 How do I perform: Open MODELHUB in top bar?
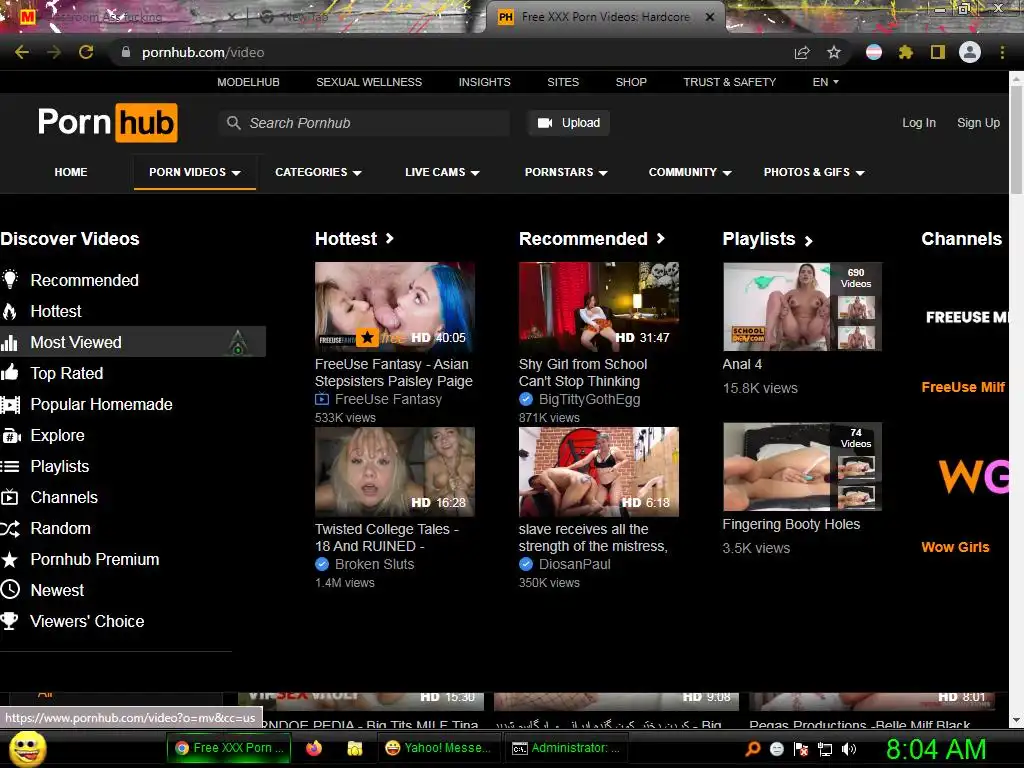click(x=248, y=82)
